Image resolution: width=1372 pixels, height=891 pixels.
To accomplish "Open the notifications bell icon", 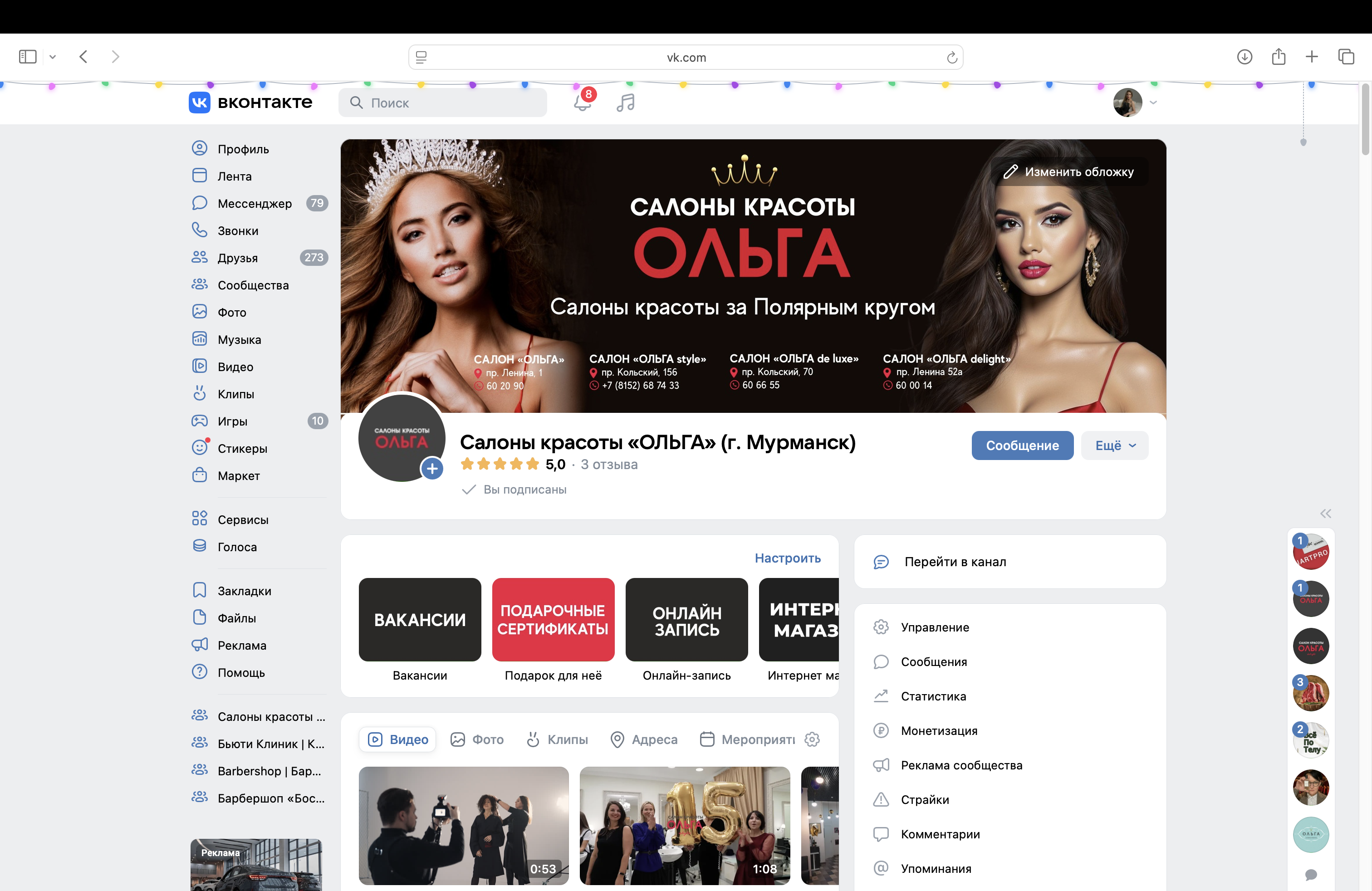I will click(582, 103).
